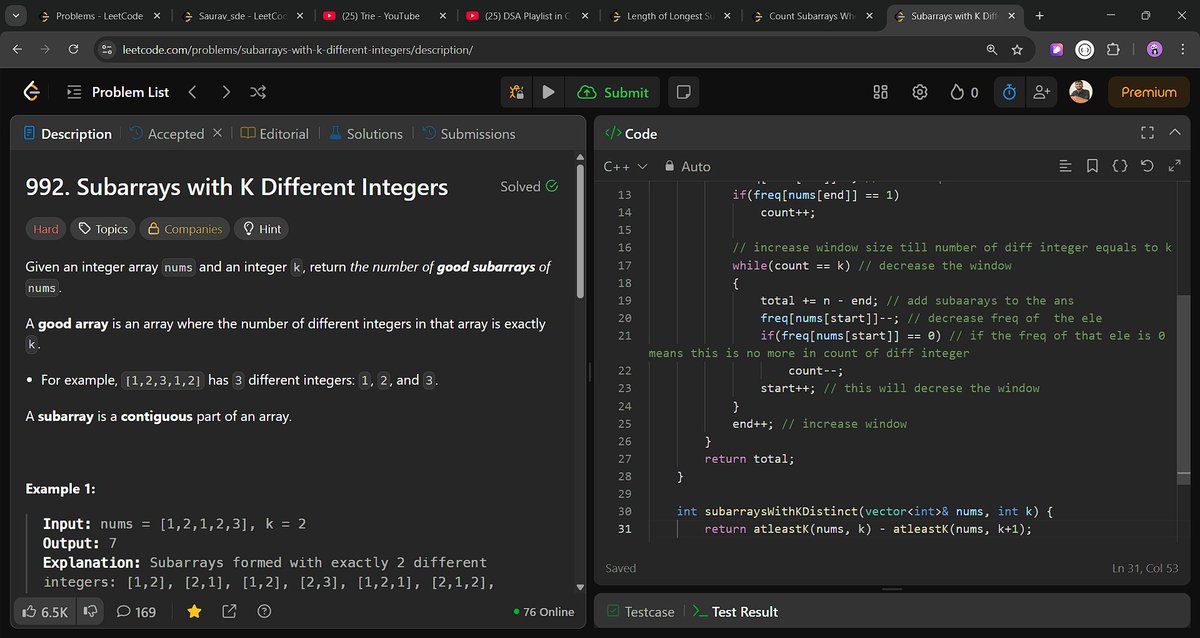The image size is (1200, 638).
Task: Open the tab search dropdown in Chrome
Action: click(x=16, y=16)
